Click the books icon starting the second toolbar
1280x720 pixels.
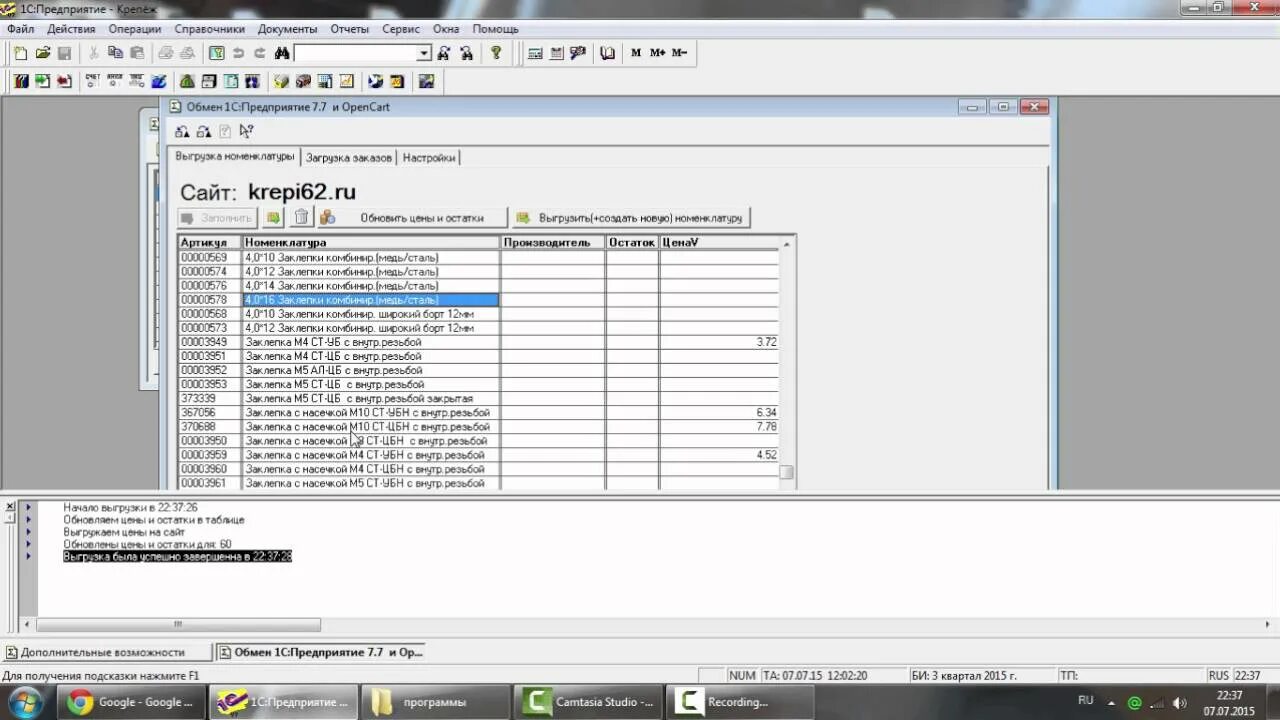point(20,81)
